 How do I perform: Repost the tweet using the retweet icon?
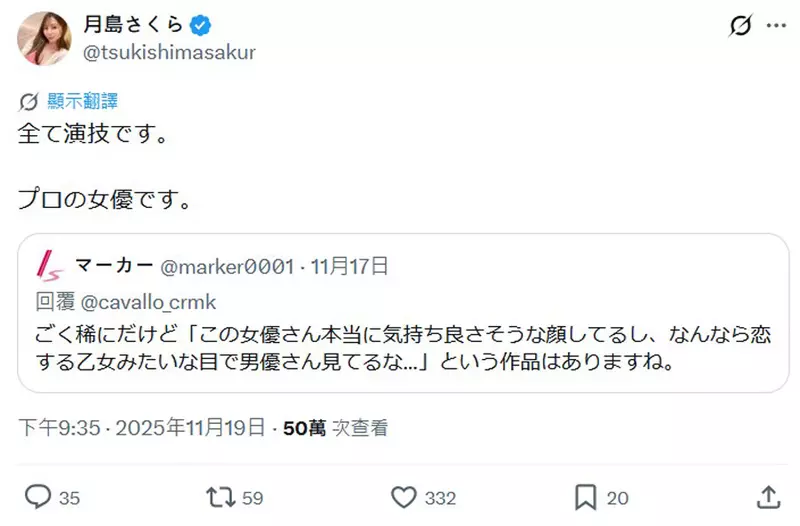pyautogui.click(x=217, y=496)
